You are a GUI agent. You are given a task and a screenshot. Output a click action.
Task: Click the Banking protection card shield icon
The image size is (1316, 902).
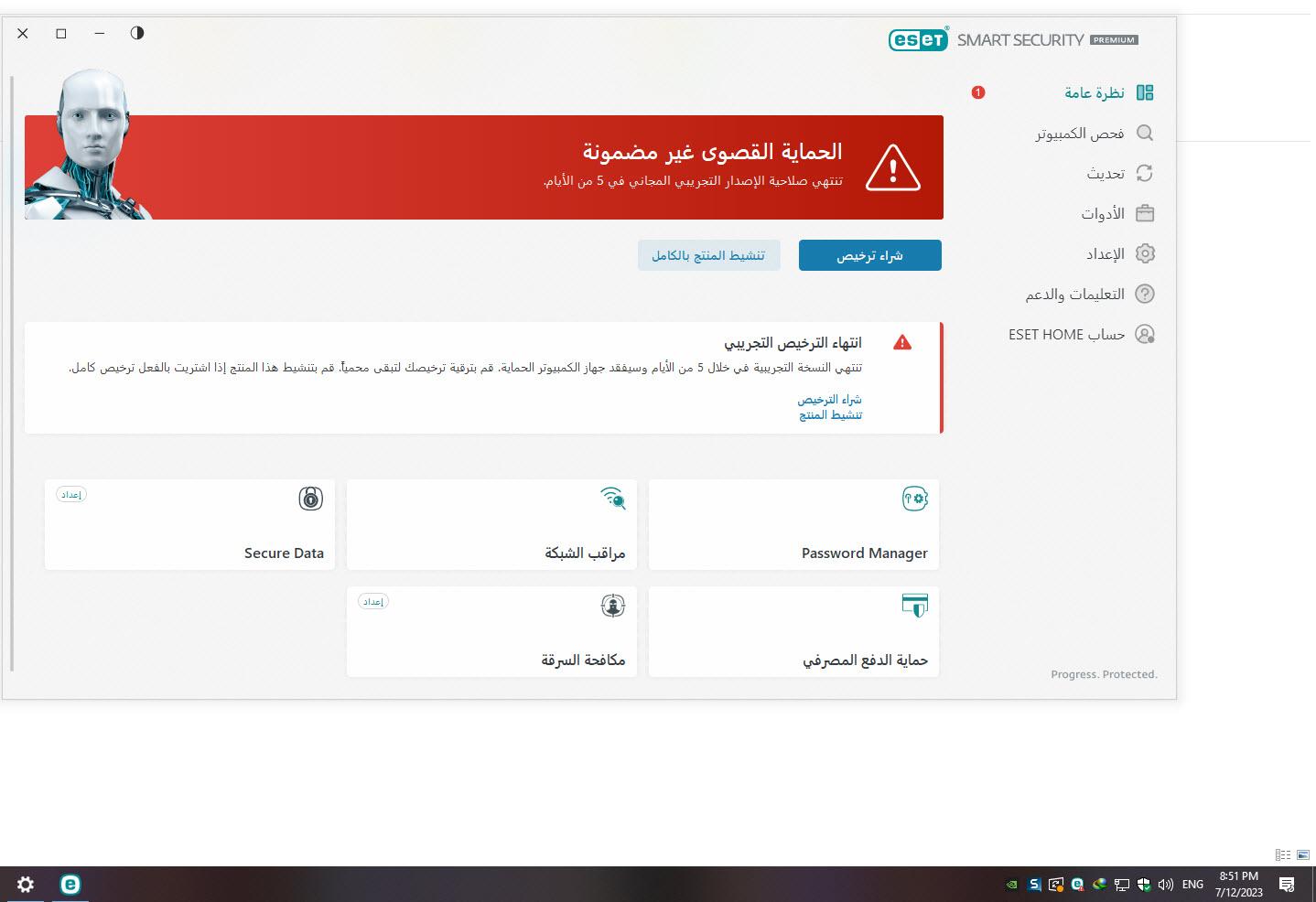tap(914, 606)
